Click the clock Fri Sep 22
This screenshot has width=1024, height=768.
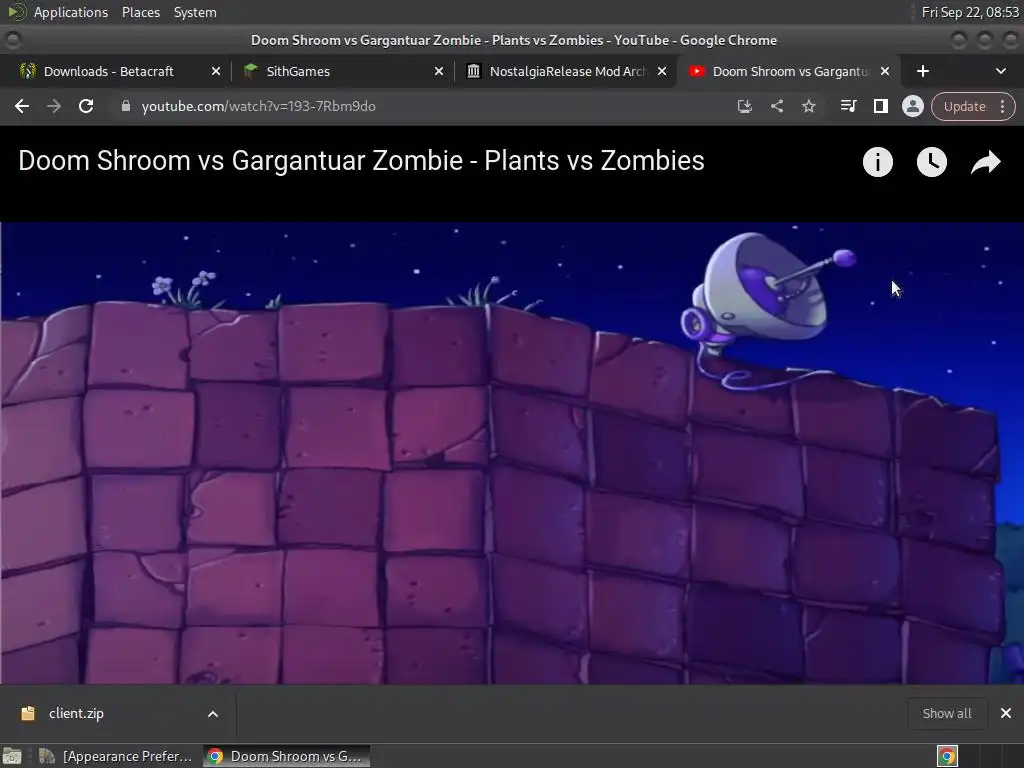coord(970,12)
